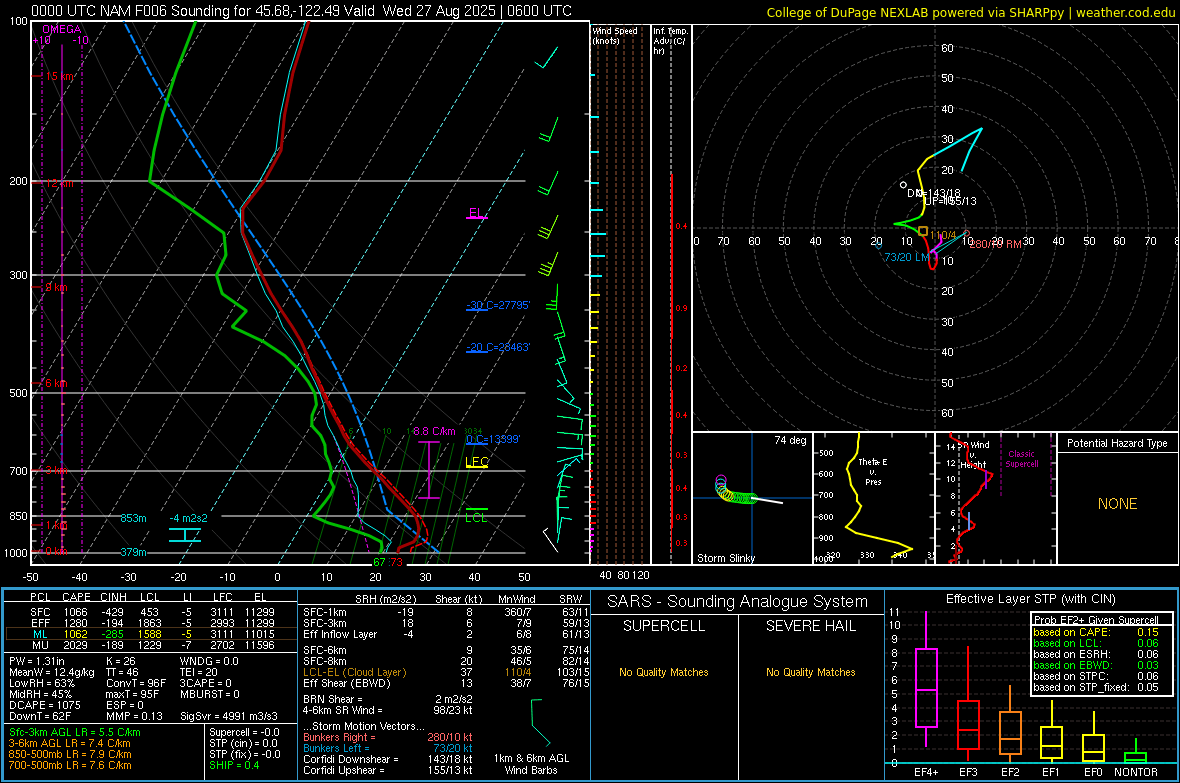Click the SFC parcel row label

(40, 612)
